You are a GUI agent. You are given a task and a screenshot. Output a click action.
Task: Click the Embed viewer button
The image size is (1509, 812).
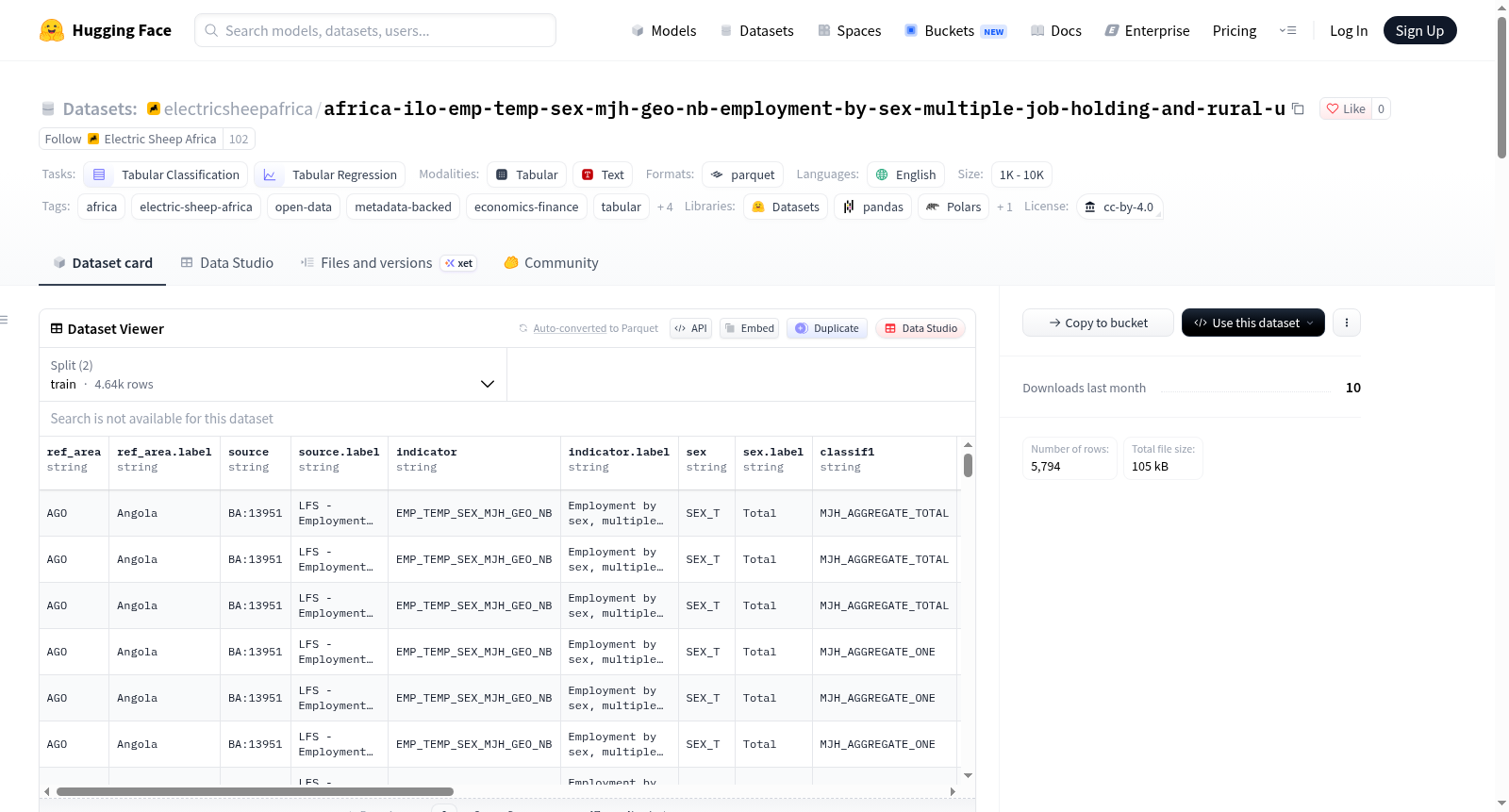[x=749, y=328]
